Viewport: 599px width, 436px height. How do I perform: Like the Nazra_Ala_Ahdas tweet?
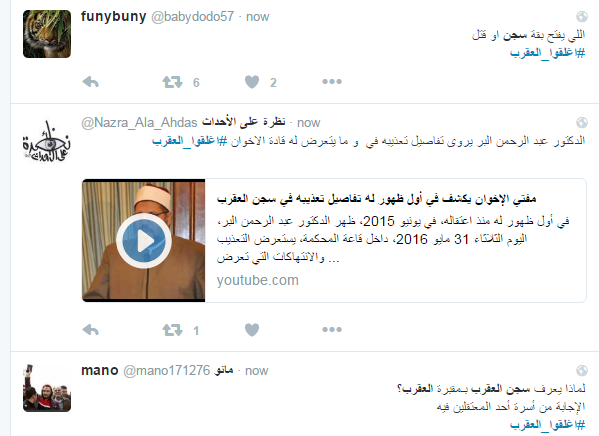click(x=252, y=330)
